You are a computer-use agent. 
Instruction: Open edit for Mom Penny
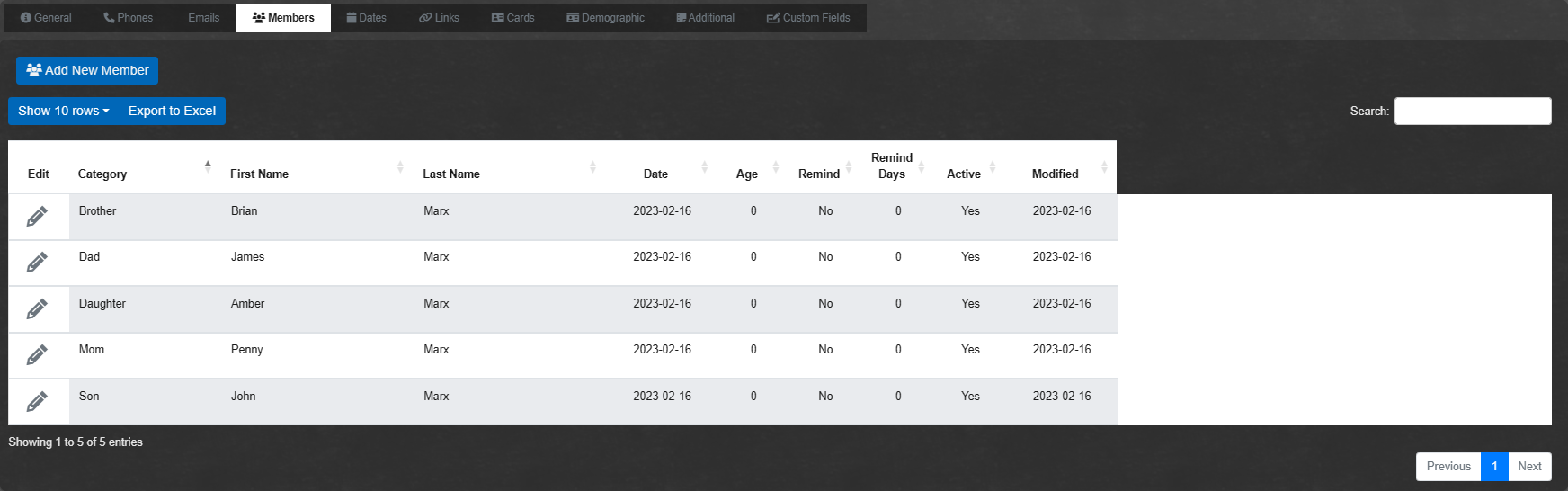37,355
